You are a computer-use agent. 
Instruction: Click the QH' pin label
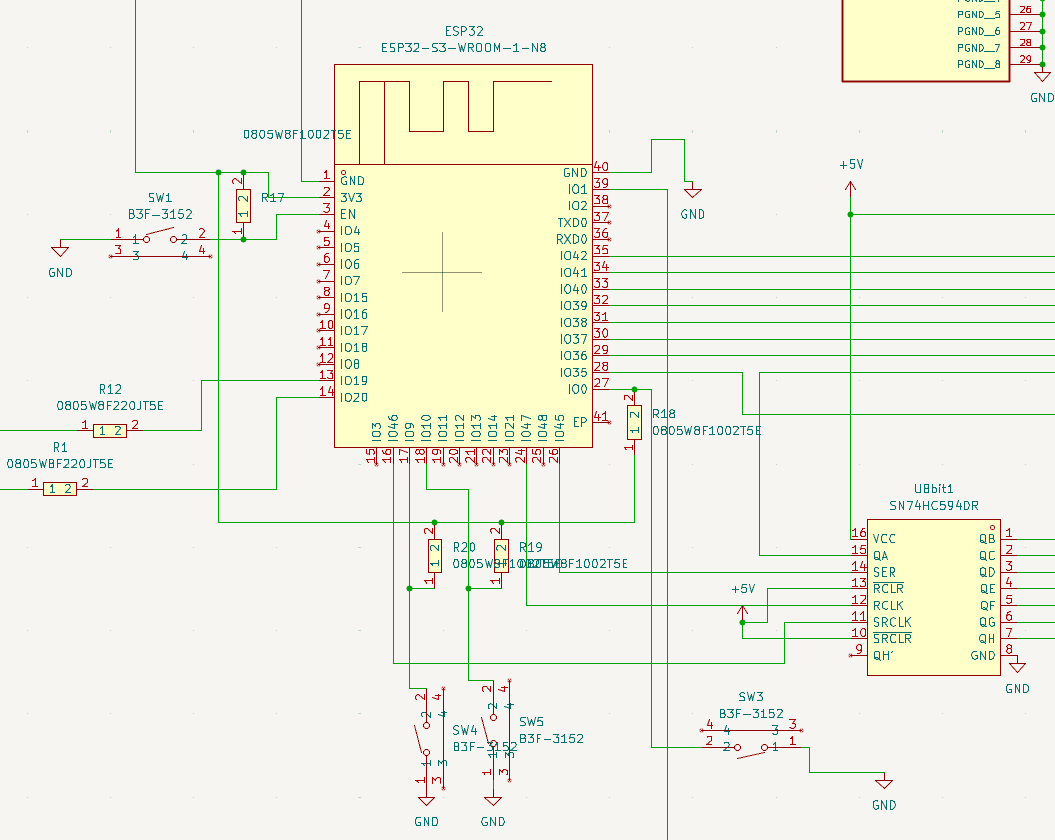883,655
